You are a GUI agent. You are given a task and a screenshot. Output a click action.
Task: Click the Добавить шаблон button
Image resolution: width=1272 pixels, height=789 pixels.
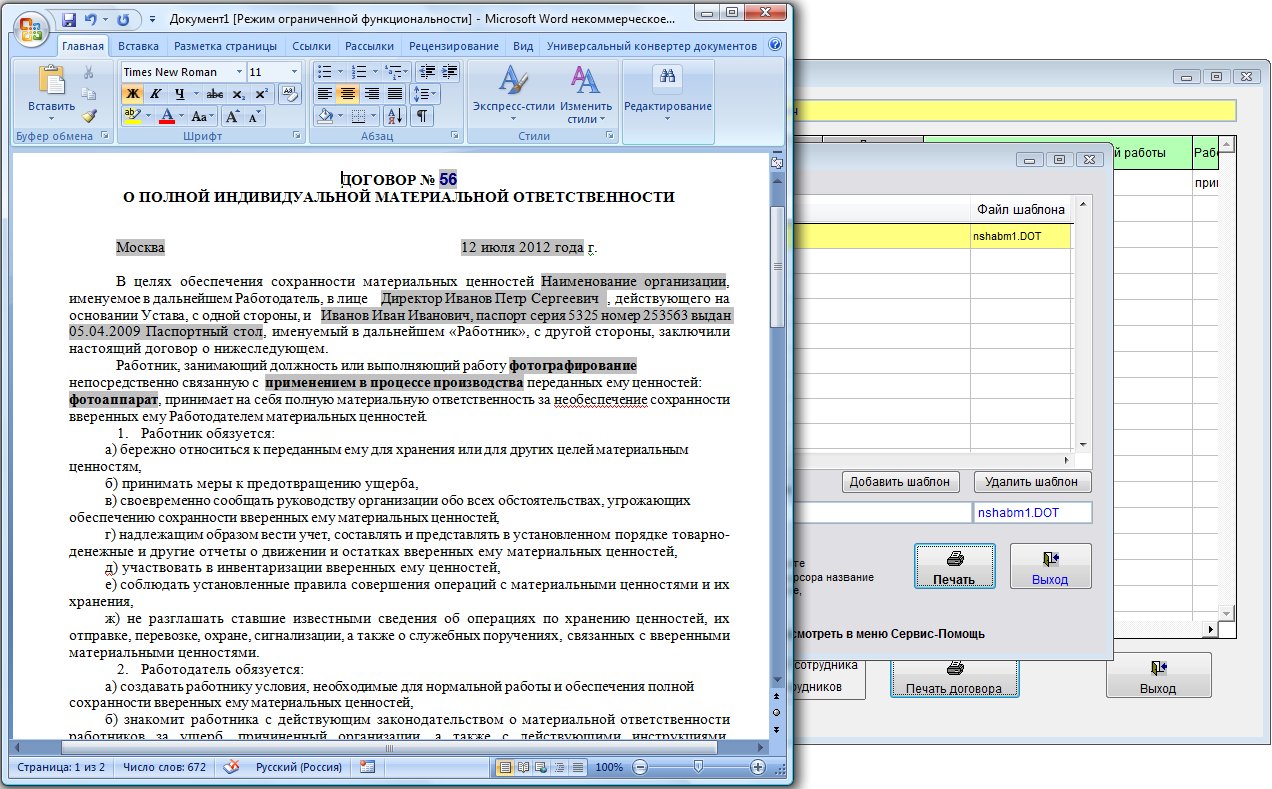click(899, 482)
